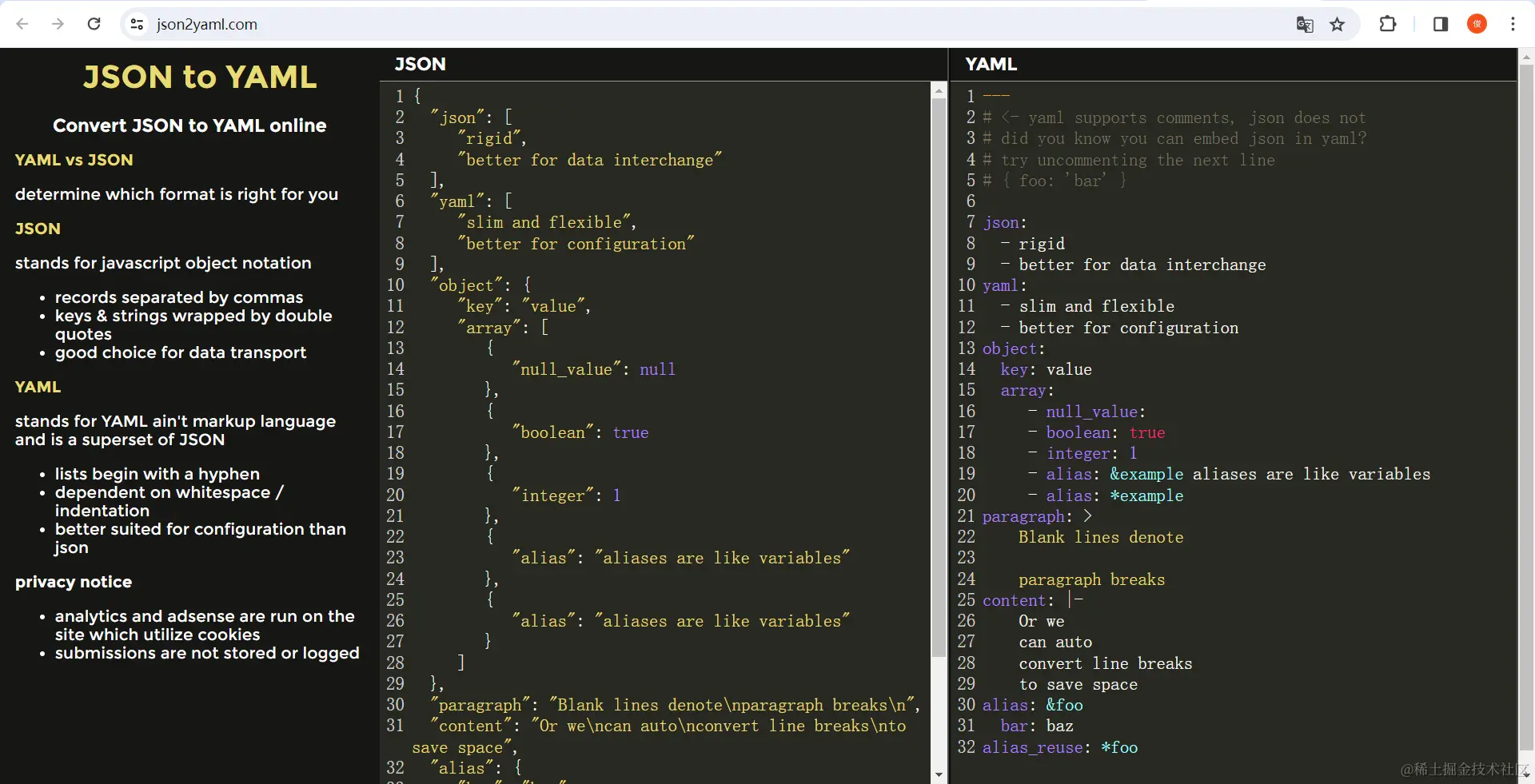
Task: Click the JSON editor scrollbar down arrow
Action: [939, 774]
